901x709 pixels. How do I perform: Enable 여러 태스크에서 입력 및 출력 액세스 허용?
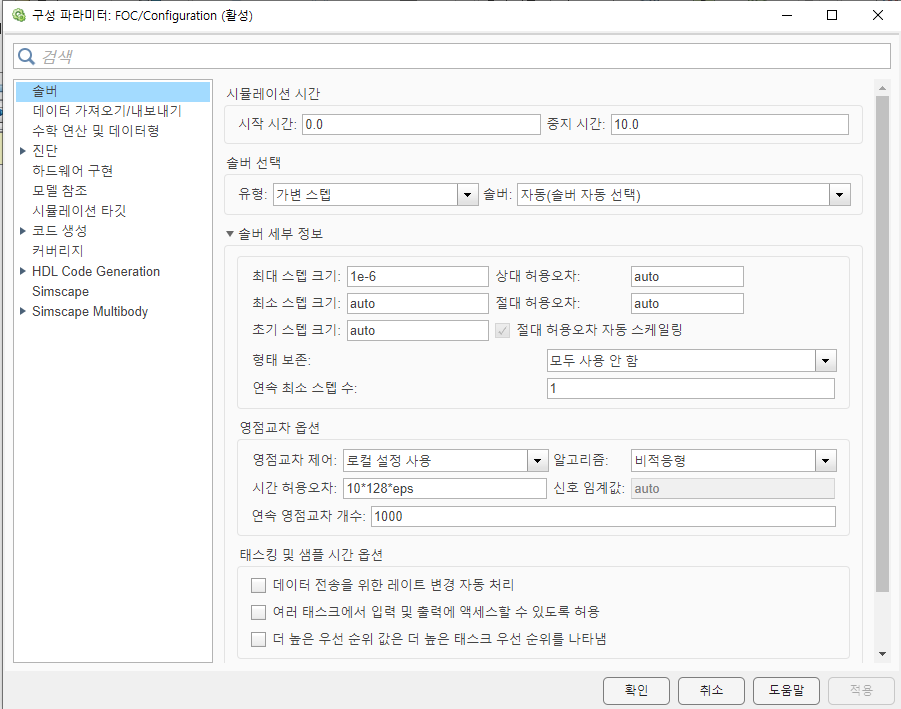click(259, 612)
